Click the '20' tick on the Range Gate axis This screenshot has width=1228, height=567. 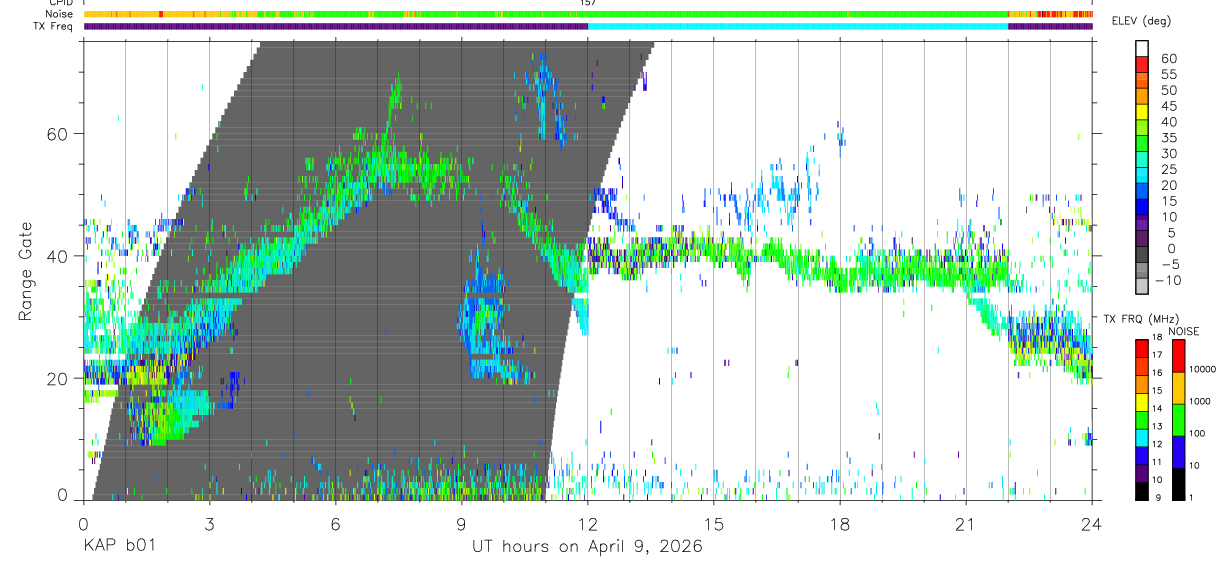click(58, 379)
